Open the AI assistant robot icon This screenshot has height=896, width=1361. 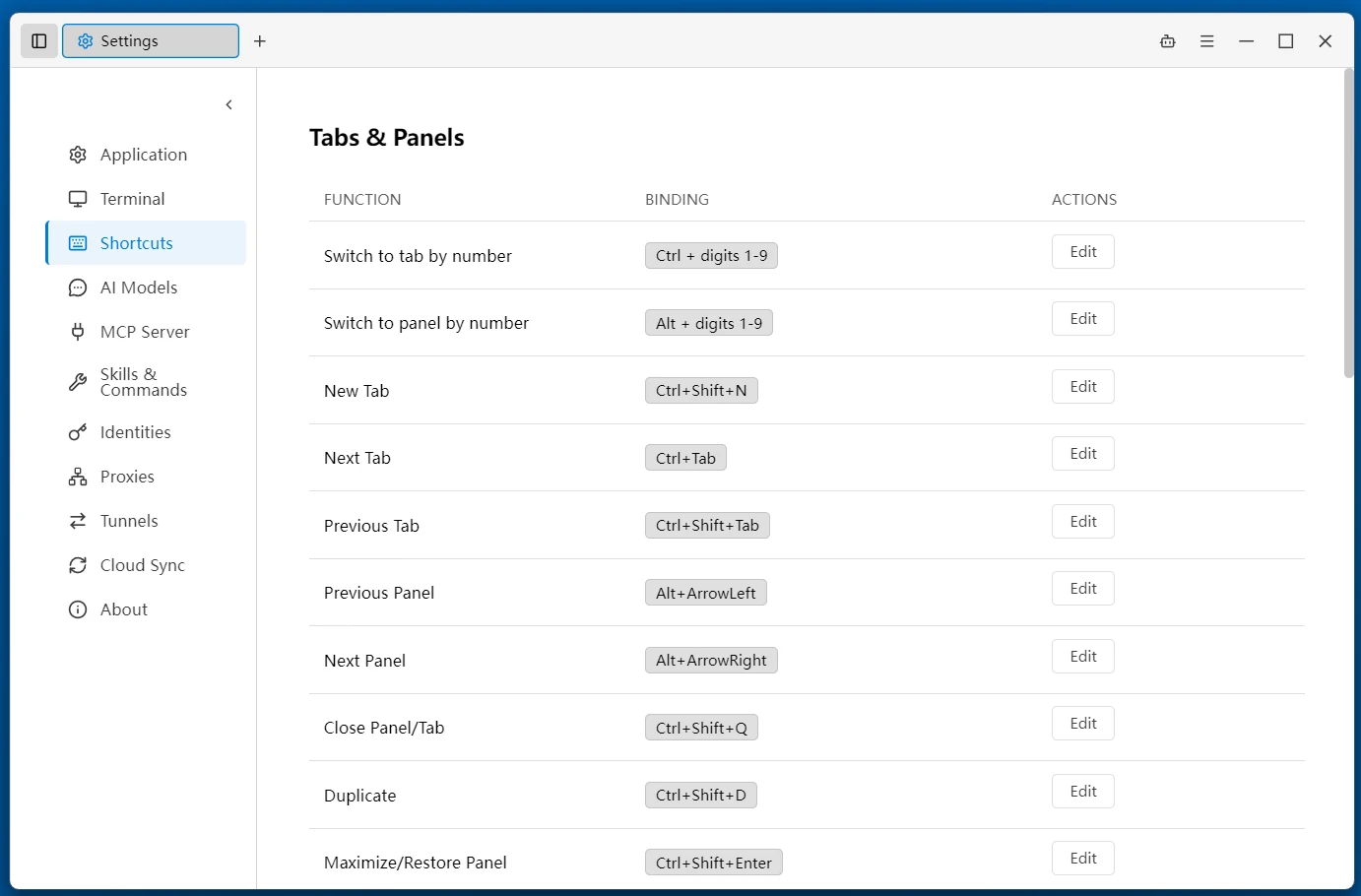pos(1168,41)
